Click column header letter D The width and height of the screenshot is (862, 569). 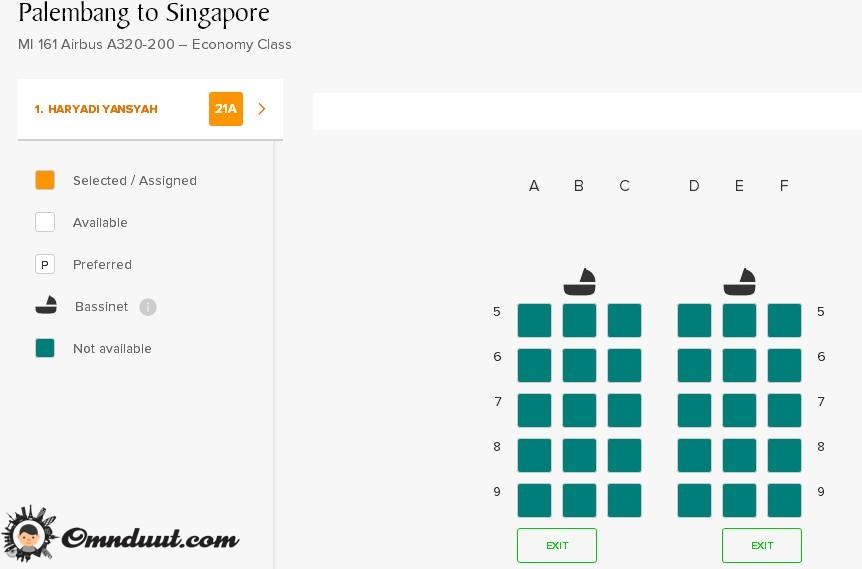[694, 186]
